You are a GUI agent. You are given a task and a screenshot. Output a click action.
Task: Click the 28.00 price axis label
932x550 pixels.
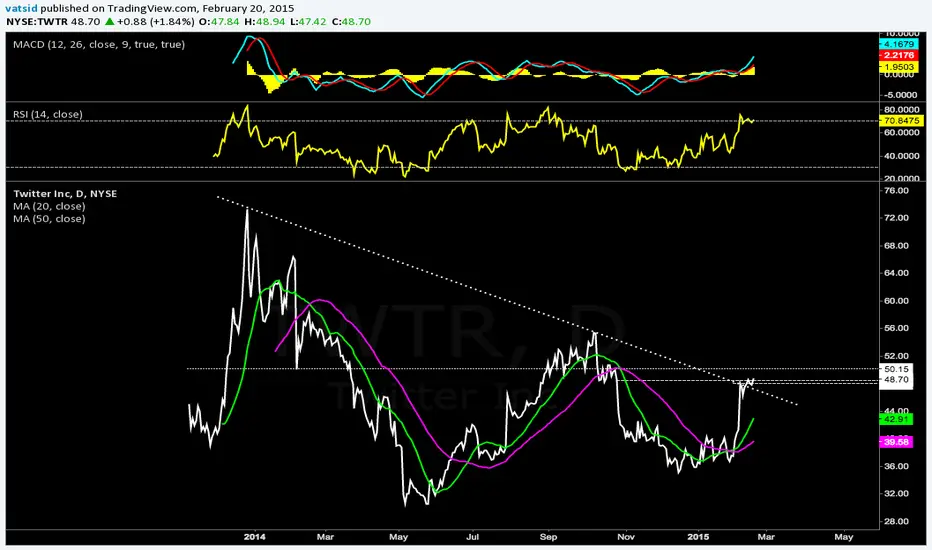pyautogui.click(x=896, y=521)
